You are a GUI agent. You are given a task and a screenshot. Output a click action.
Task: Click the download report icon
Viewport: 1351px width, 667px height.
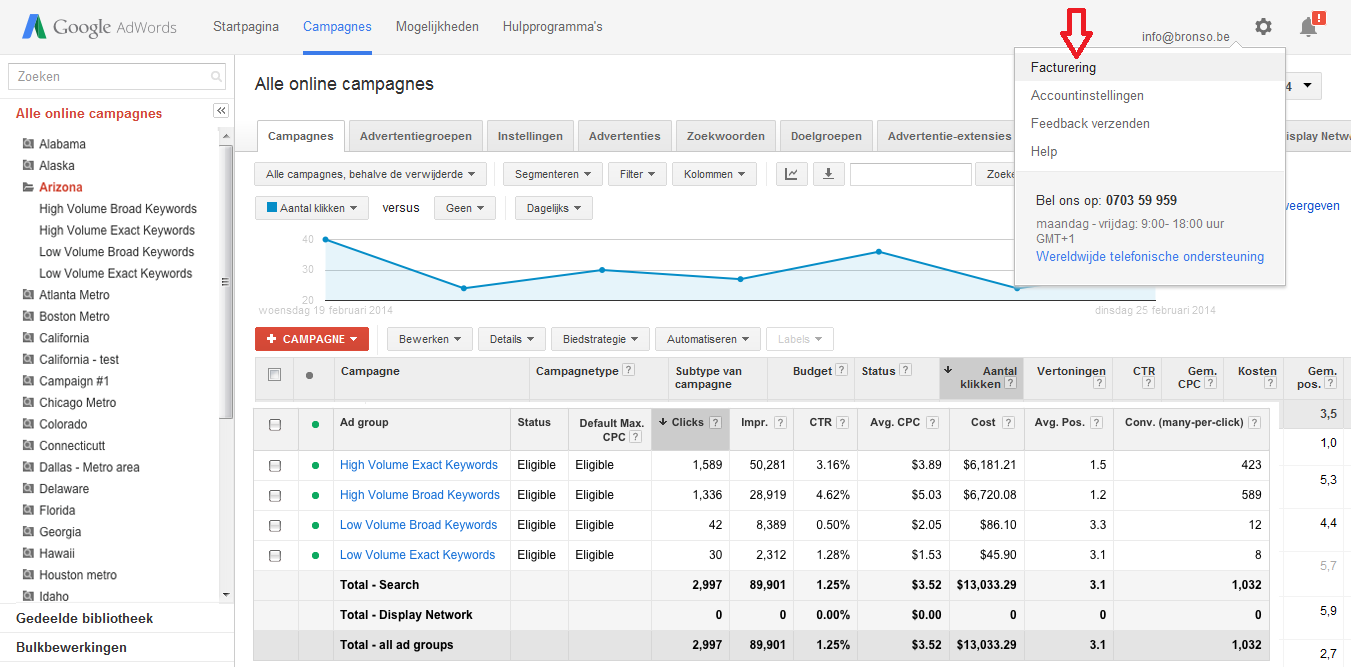pyautogui.click(x=827, y=174)
